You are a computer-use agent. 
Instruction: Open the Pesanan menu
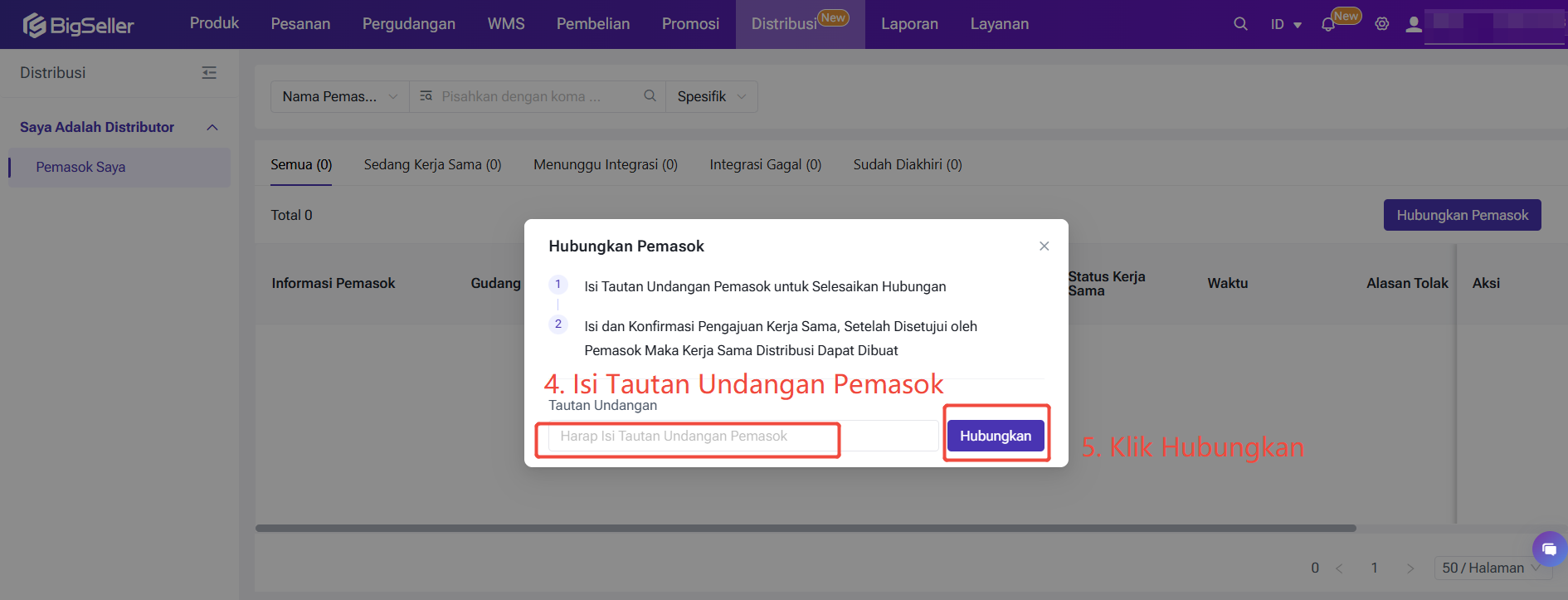300,24
